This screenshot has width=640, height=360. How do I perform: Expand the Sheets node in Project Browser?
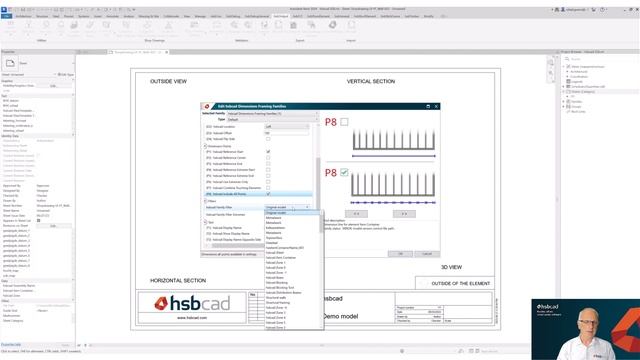click(x=564, y=91)
